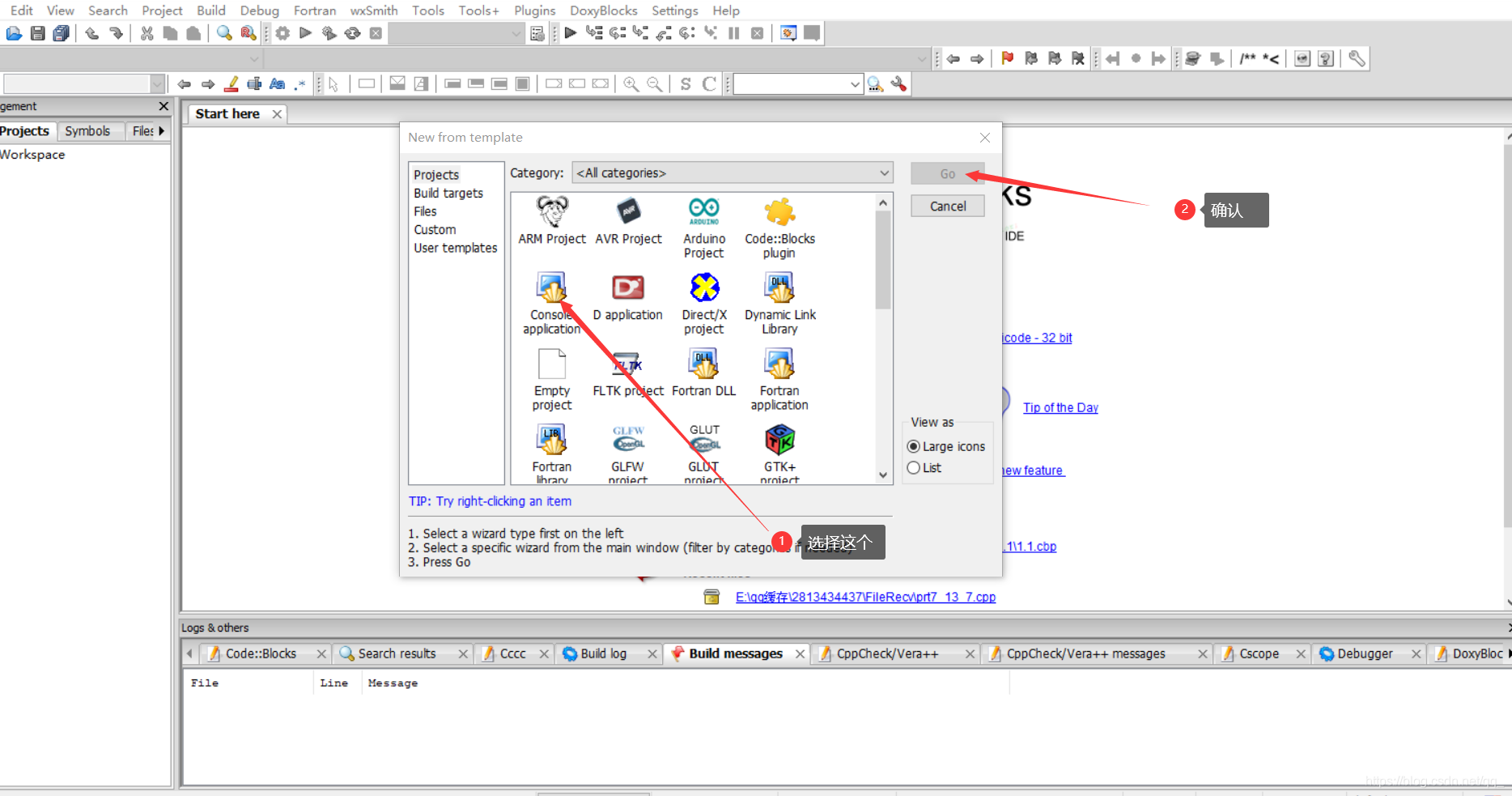This screenshot has height=796, width=1512.
Task: Click the Save file toolbar icon
Action: tap(37, 33)
